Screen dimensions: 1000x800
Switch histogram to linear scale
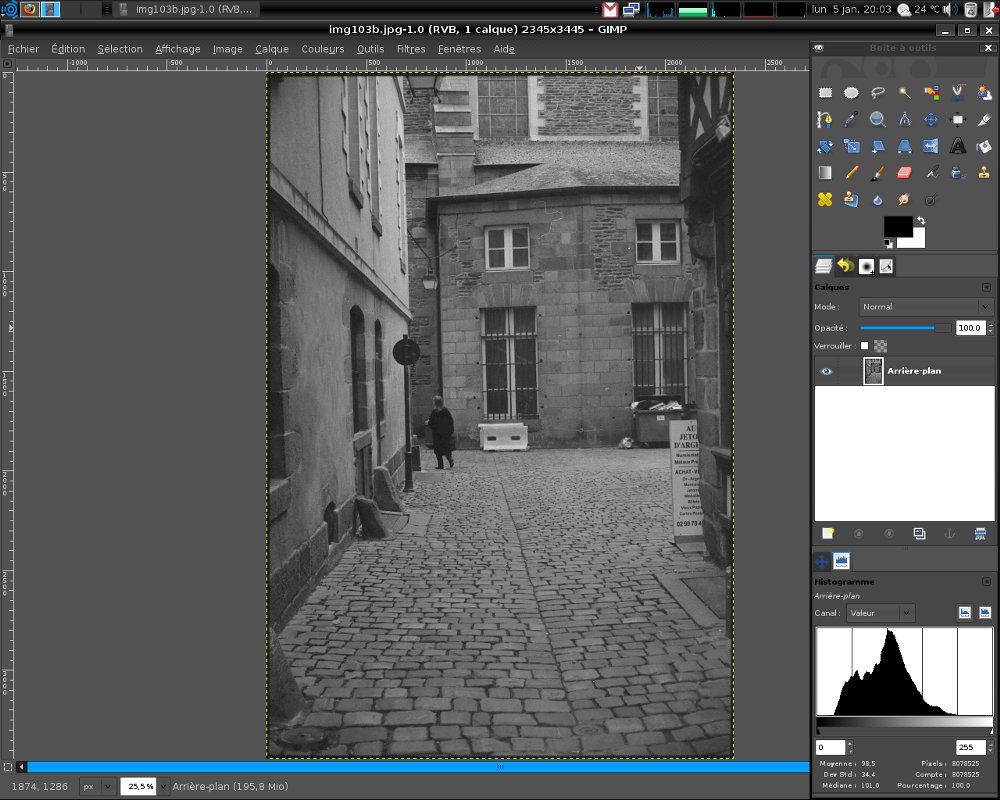click(965, 612)
